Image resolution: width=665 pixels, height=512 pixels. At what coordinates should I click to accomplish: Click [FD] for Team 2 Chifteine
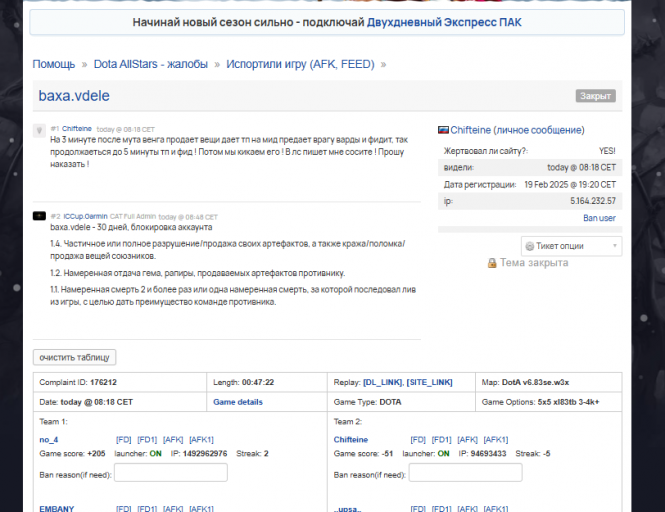pos(418,439)
